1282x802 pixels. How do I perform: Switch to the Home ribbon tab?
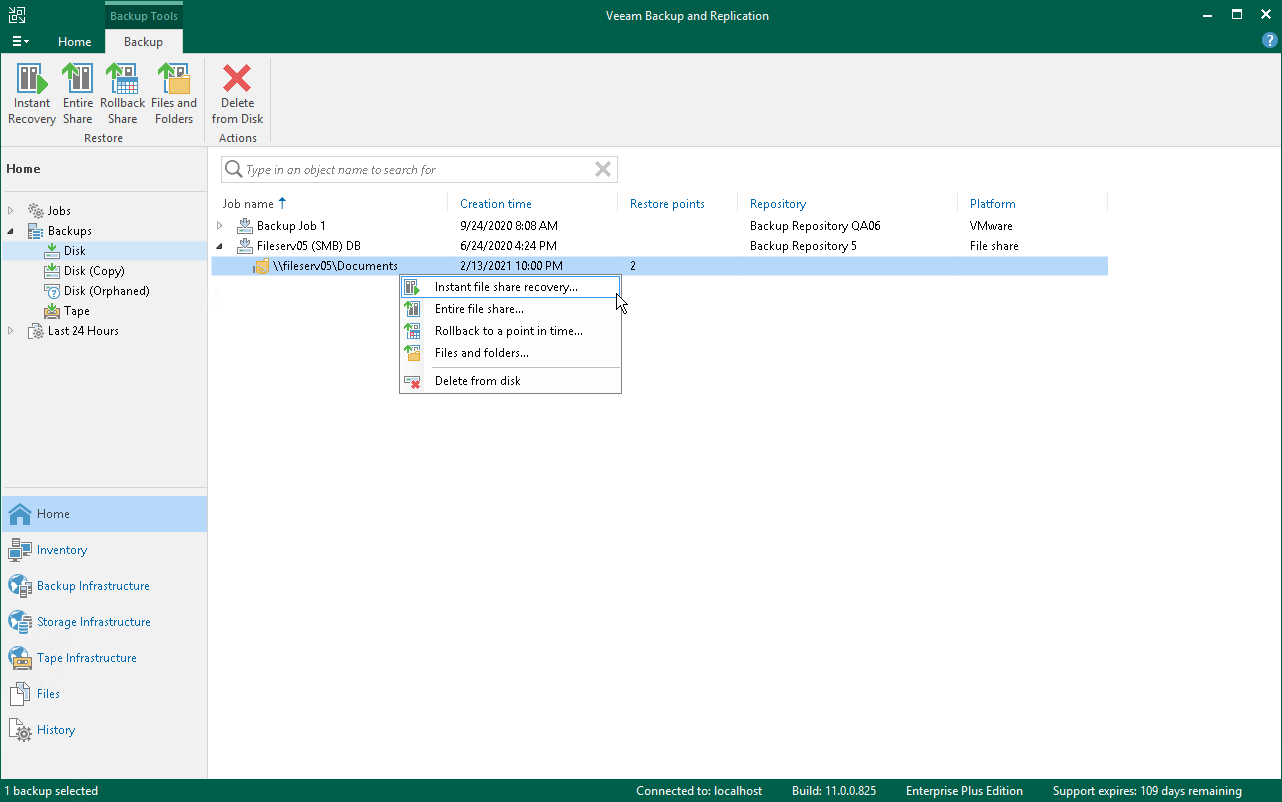point(74,42)
